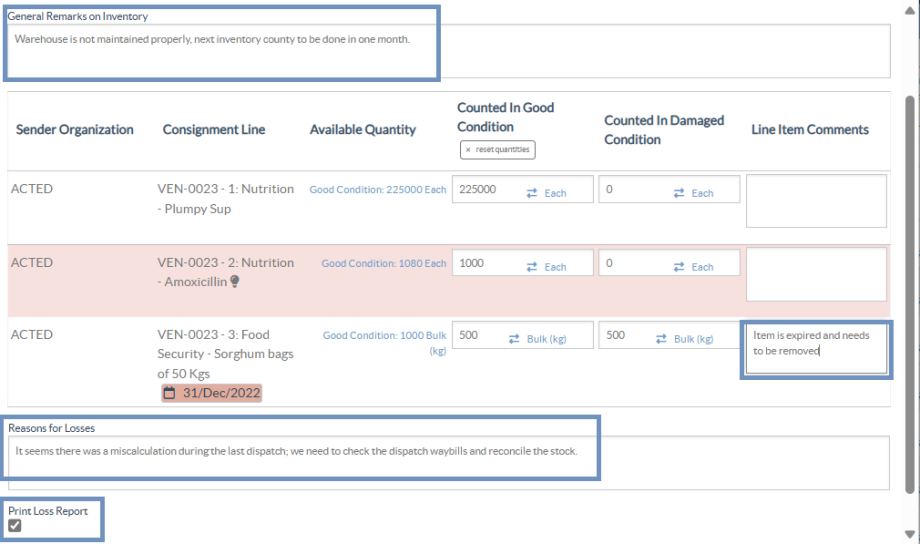Click the Sender Organization column header
This screenshot has height=544, width=920.
click(75, 130)
